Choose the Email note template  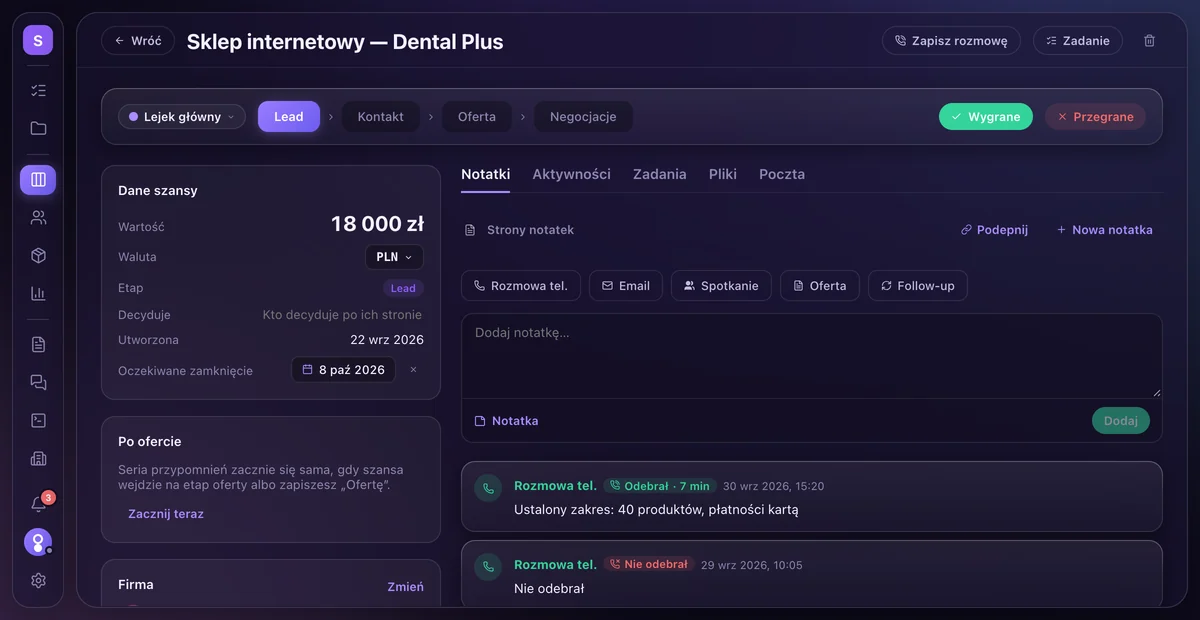pos(626,286)
